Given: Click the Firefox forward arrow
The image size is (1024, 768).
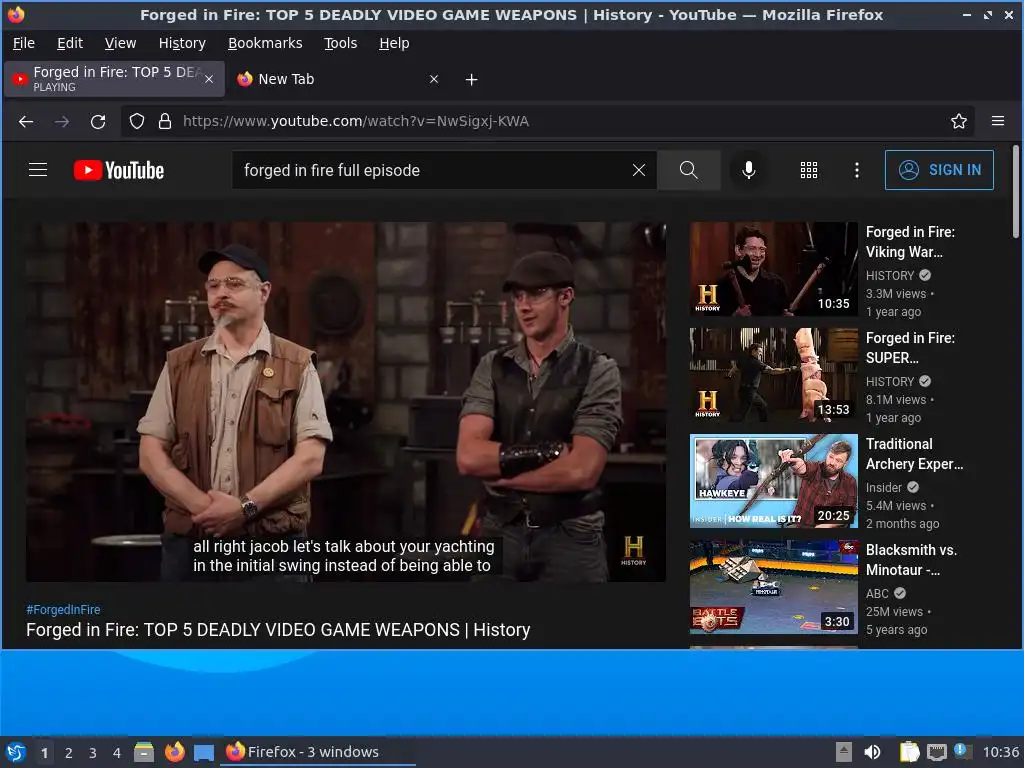Looking at the screenshot, I should (62, 121).
